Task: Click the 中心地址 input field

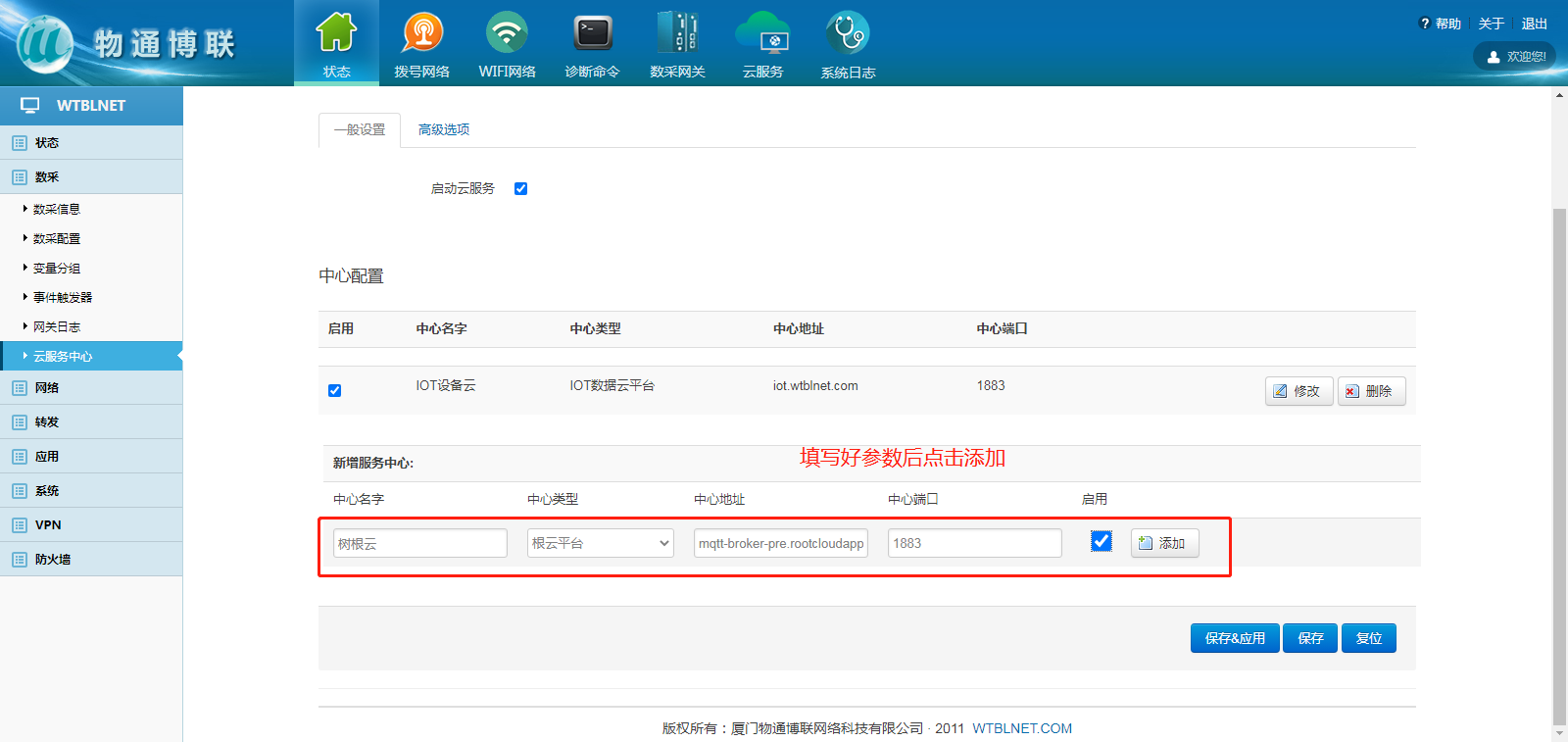Action: pyautogui.click(x=780, y=543)
